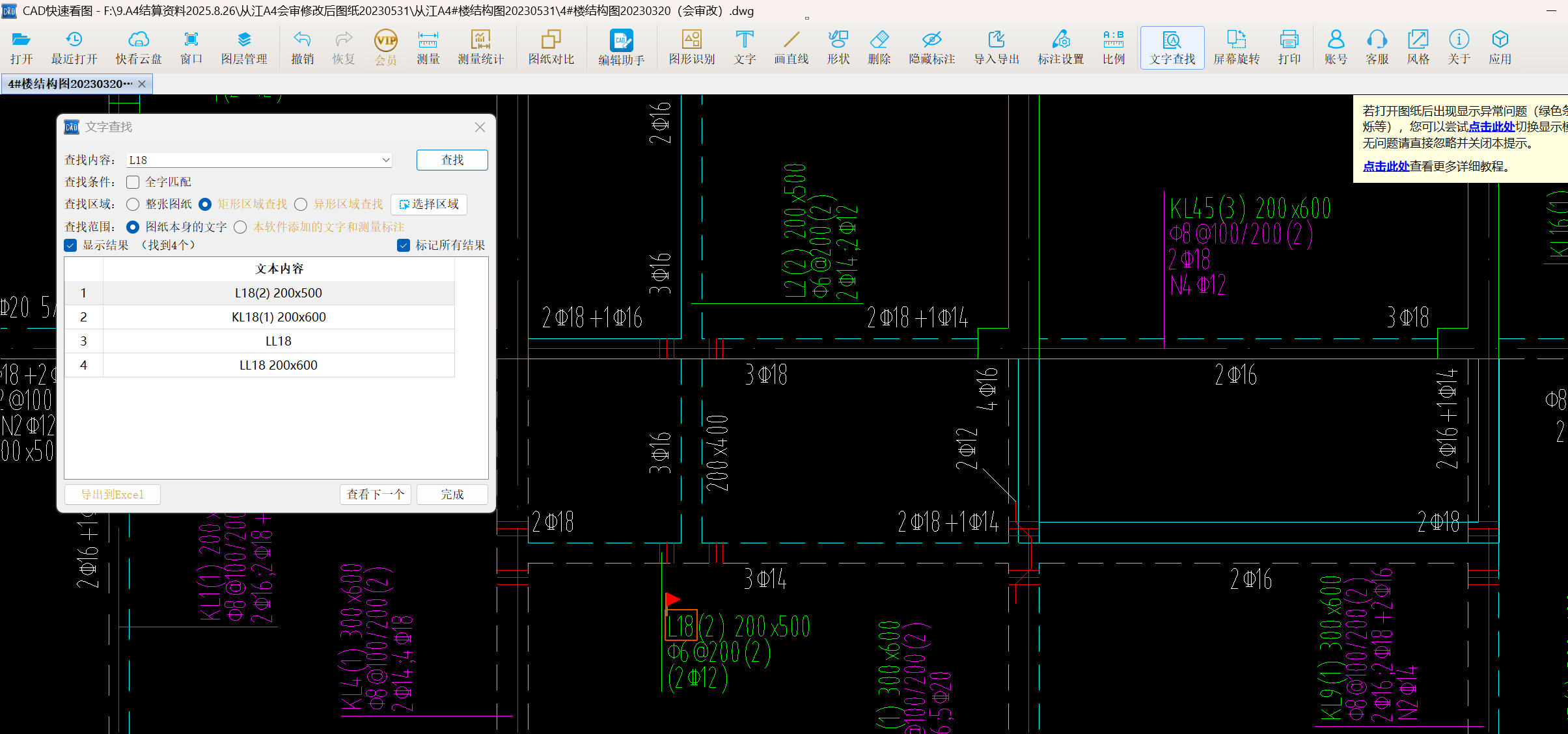
Task: Click the 选择区域 select region button
Action: [x=429, y=204]
